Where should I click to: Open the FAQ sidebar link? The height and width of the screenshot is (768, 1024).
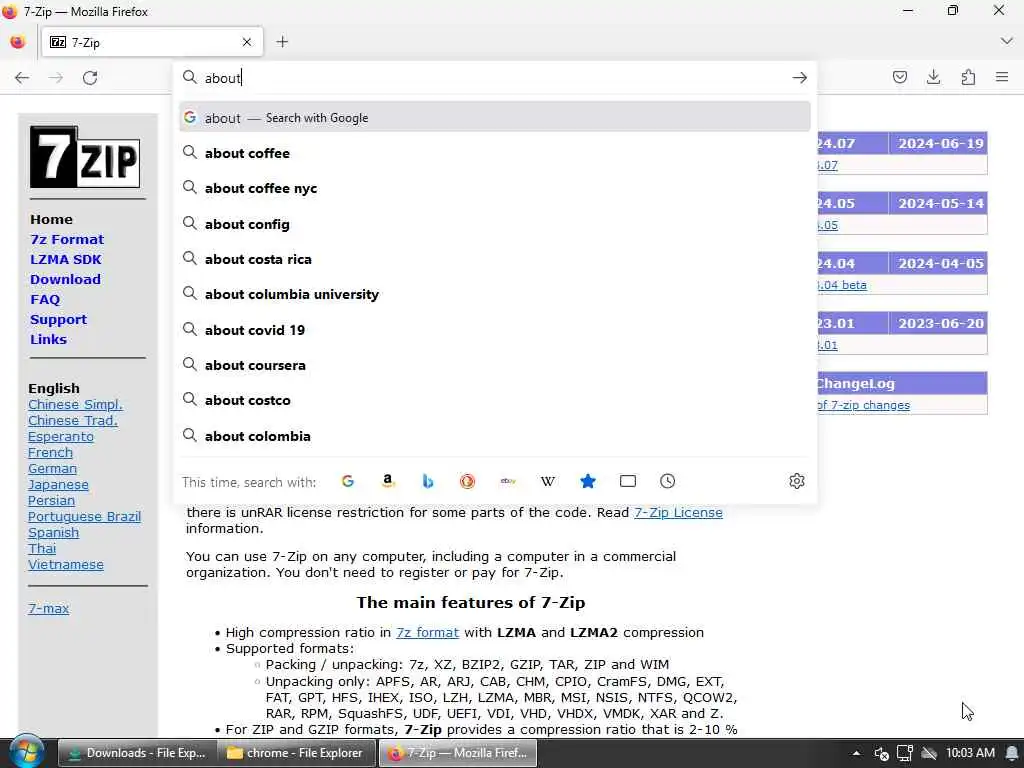(x=45, y=300)
